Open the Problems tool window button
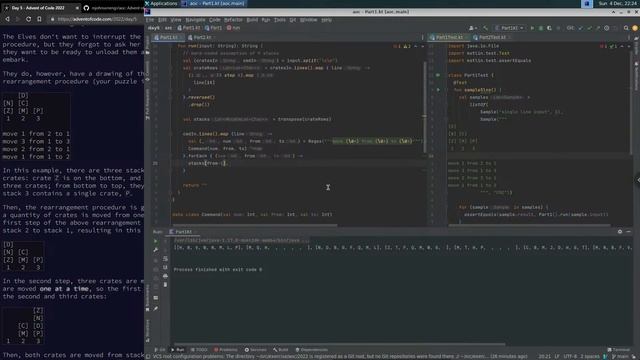The width and height of the screenshot is (640, 360). (x=226, y=350)
